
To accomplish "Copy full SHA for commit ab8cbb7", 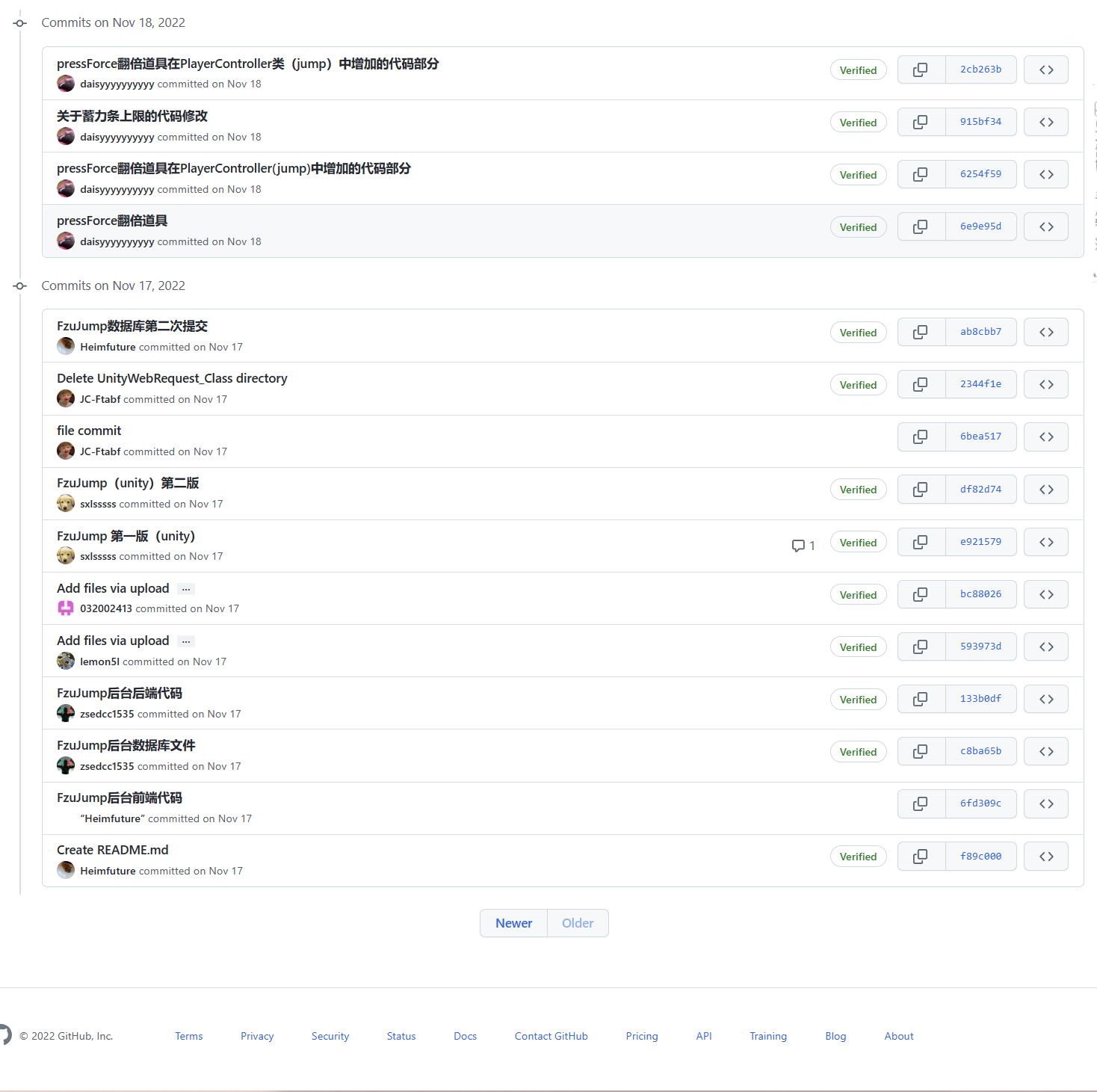I will click(921, 332).
